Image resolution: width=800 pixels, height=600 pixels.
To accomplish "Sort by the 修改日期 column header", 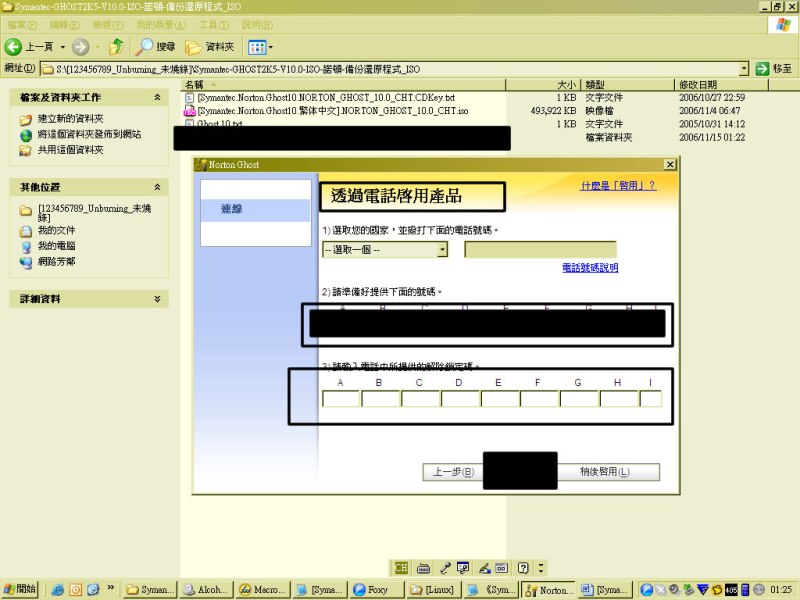I will (721, 85).
